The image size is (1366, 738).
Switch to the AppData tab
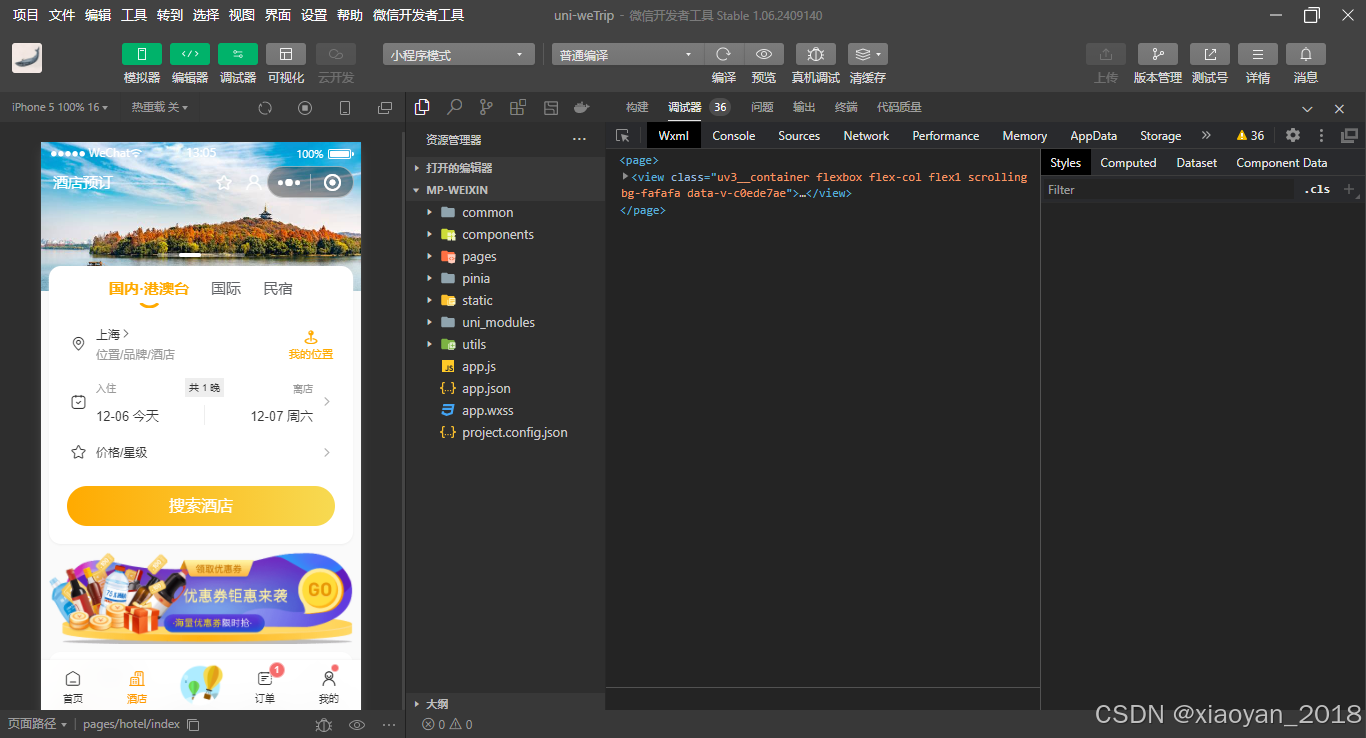[1093, 136]
